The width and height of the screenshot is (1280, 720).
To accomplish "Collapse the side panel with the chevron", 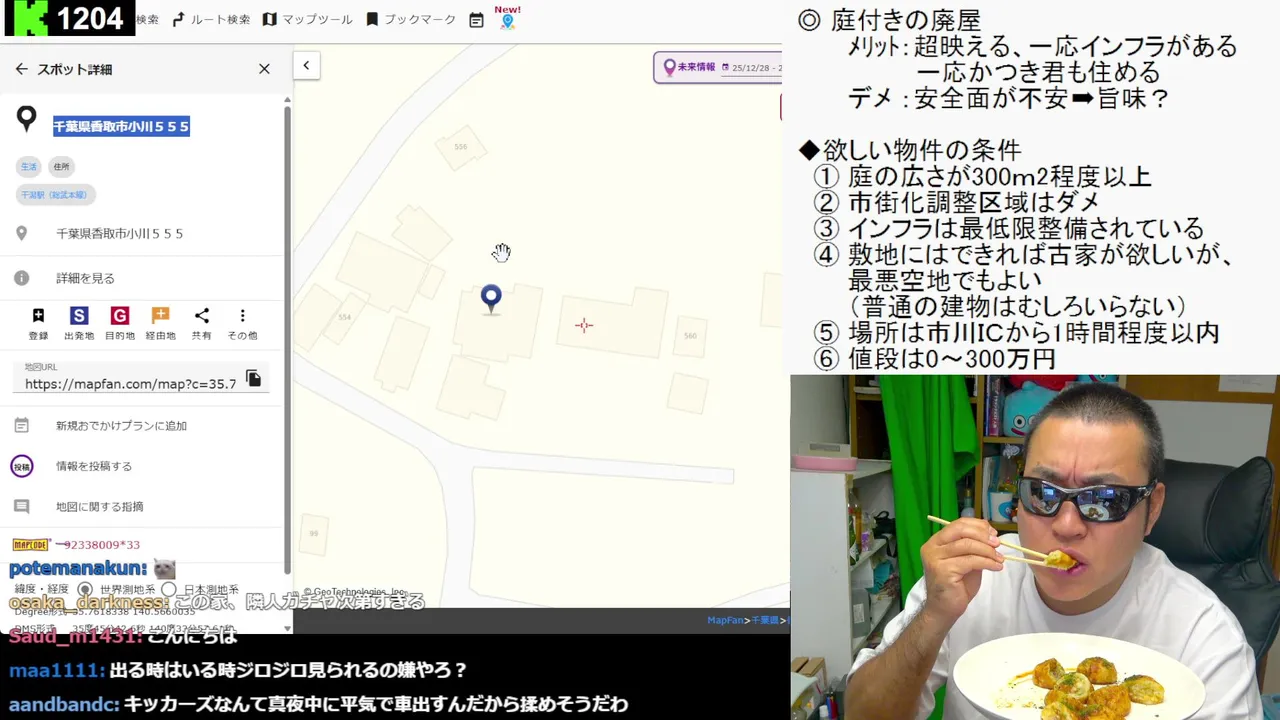I will click(x=306, y=65).
